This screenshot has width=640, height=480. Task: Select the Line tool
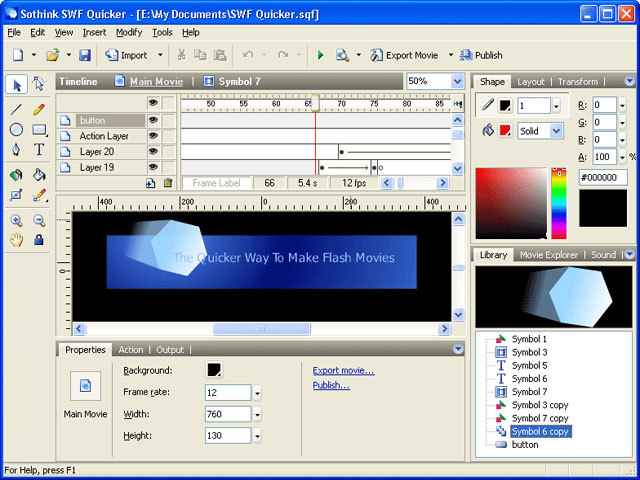click(x=16, y=109)
